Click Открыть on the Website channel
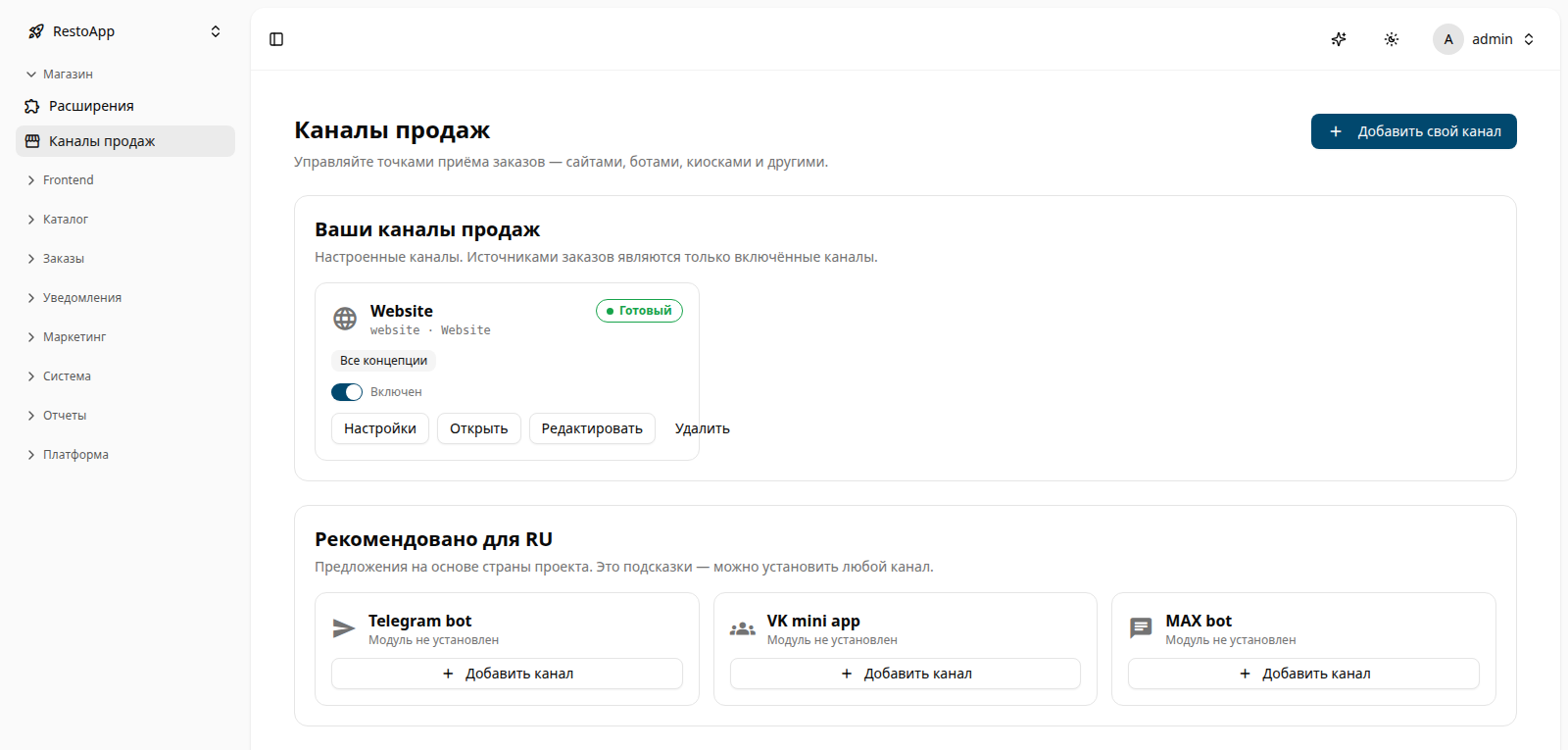Viewport: 1568px width, 750px height. pos(479,428)
